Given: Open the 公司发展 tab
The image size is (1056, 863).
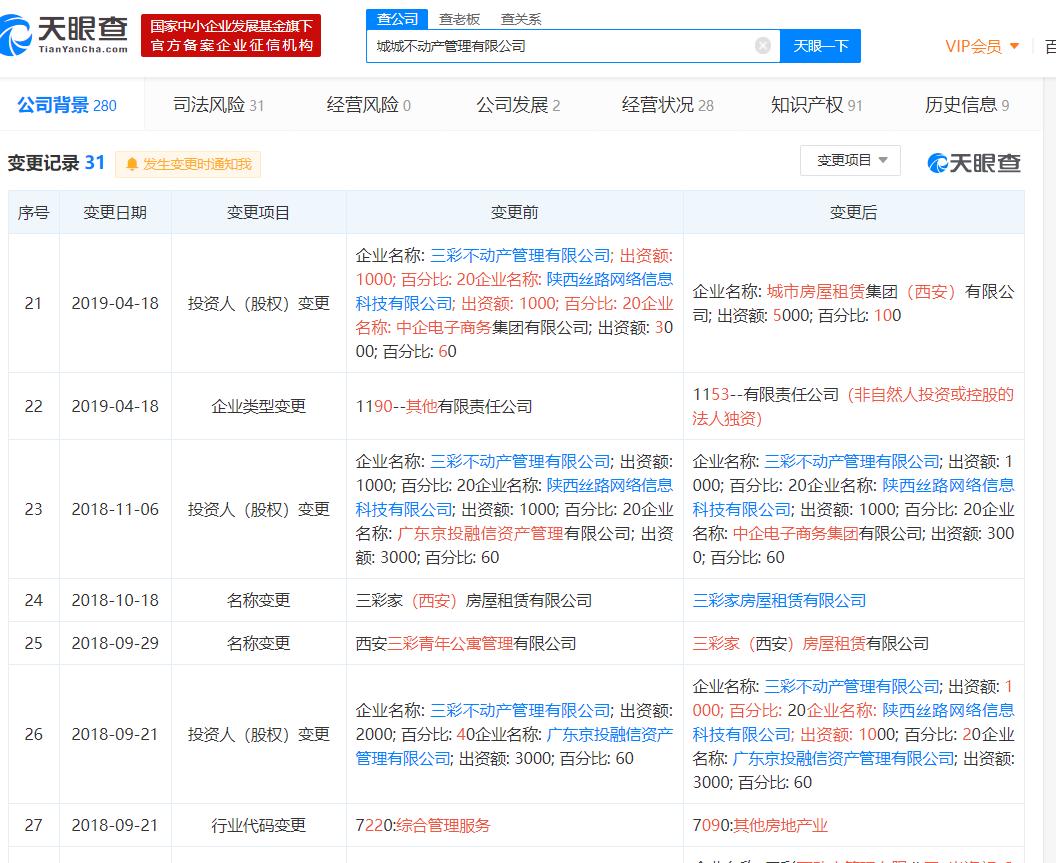Looking at the screenshot, I should (x=517, y=105).
